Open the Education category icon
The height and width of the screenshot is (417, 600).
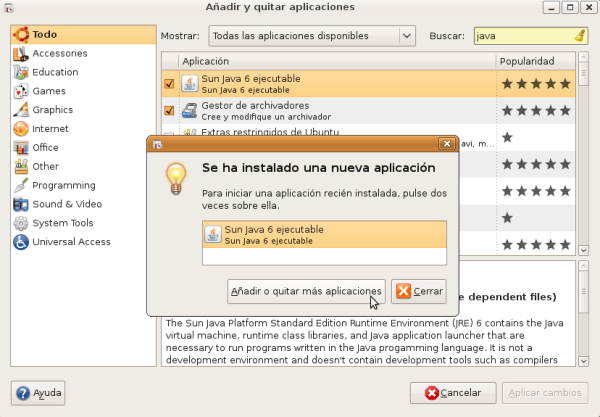20,72
